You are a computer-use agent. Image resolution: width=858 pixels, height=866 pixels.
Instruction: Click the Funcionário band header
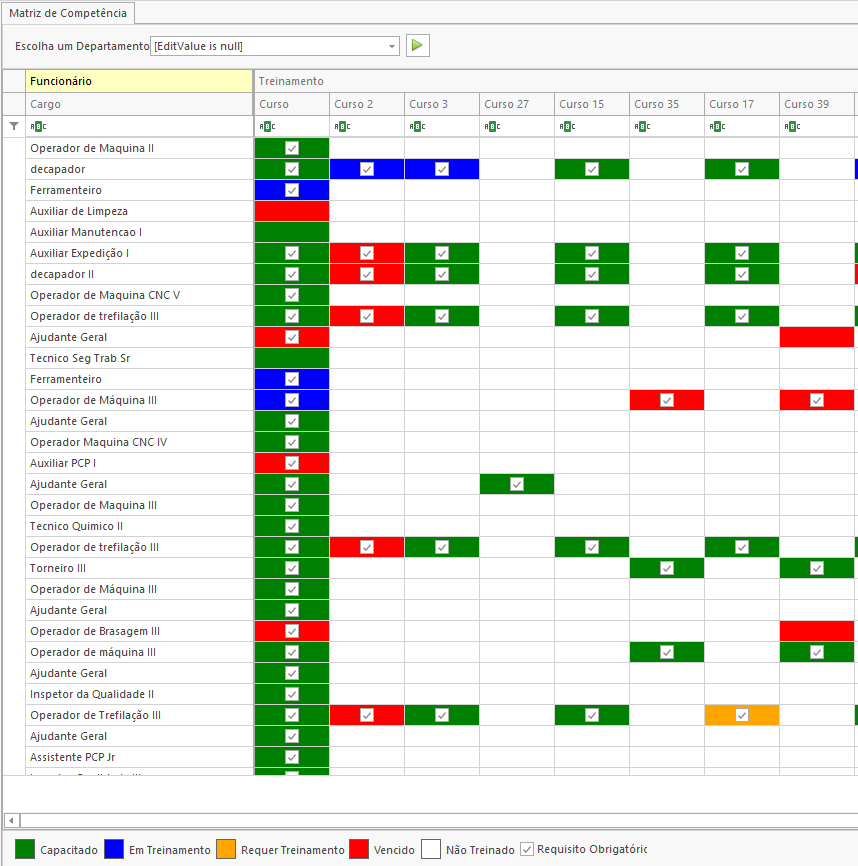tap(139, 81)
